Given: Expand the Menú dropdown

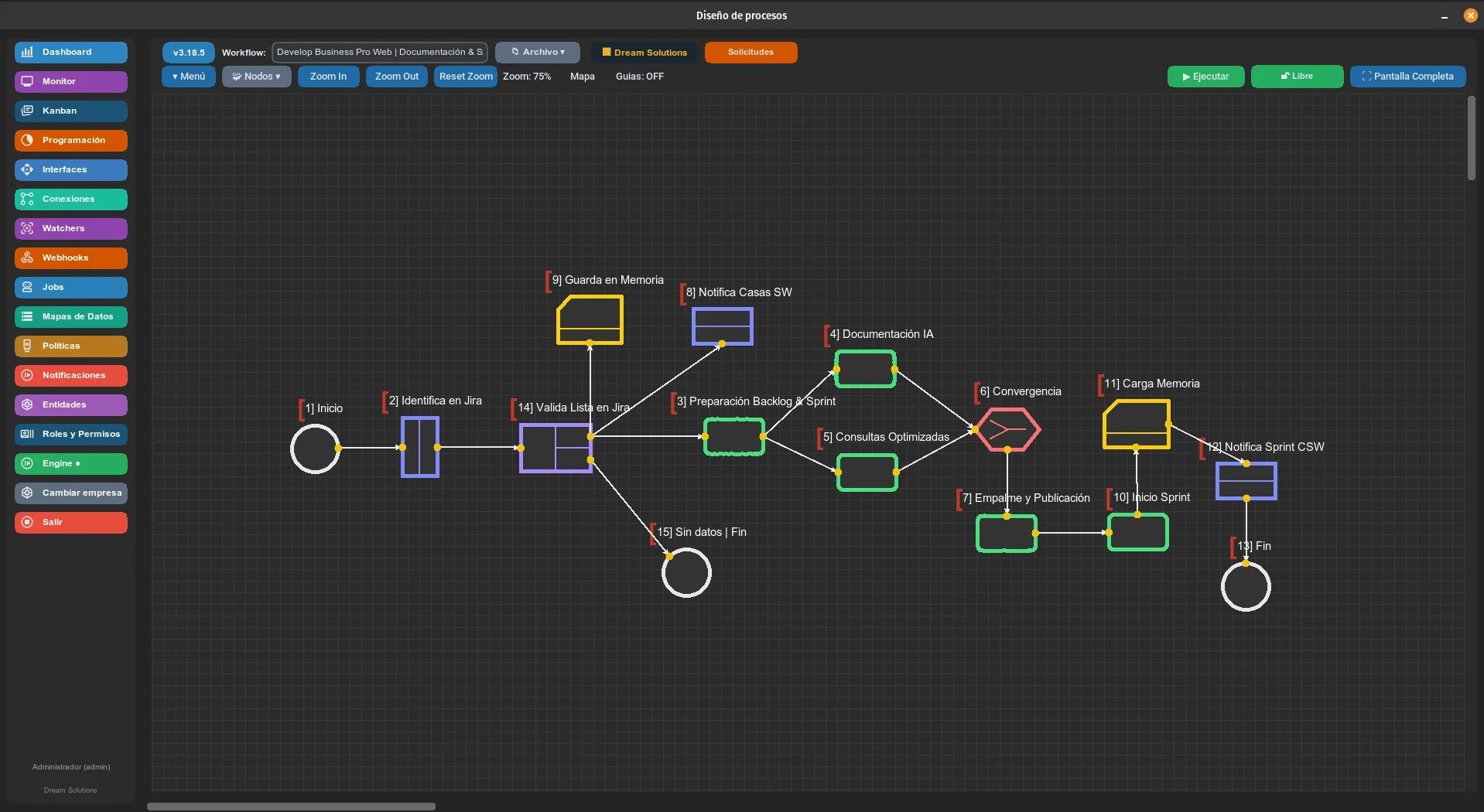Looking at the screenshot, I should click(x=189, y=77).
